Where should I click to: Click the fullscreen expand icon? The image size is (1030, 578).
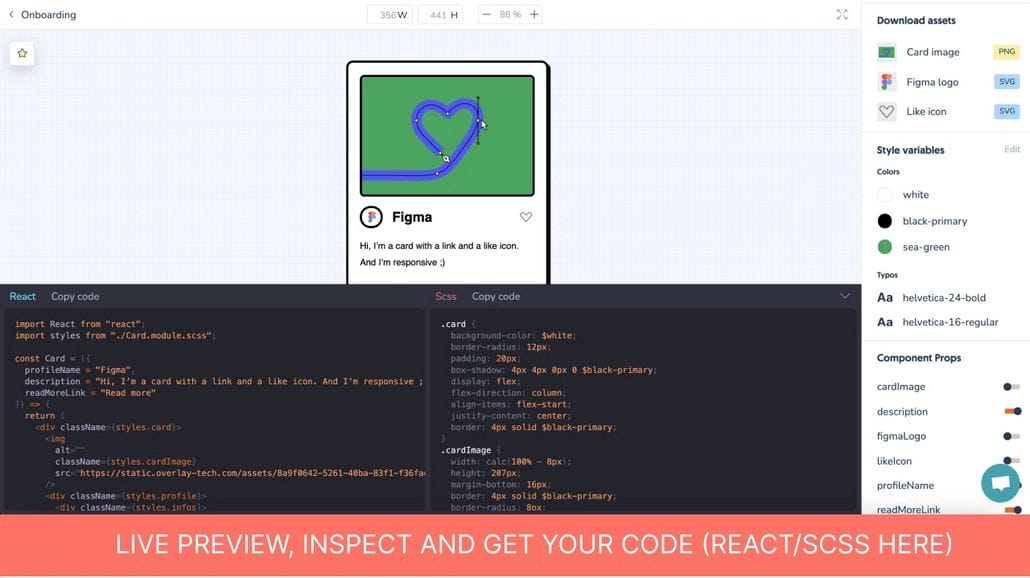coord(842,15)
